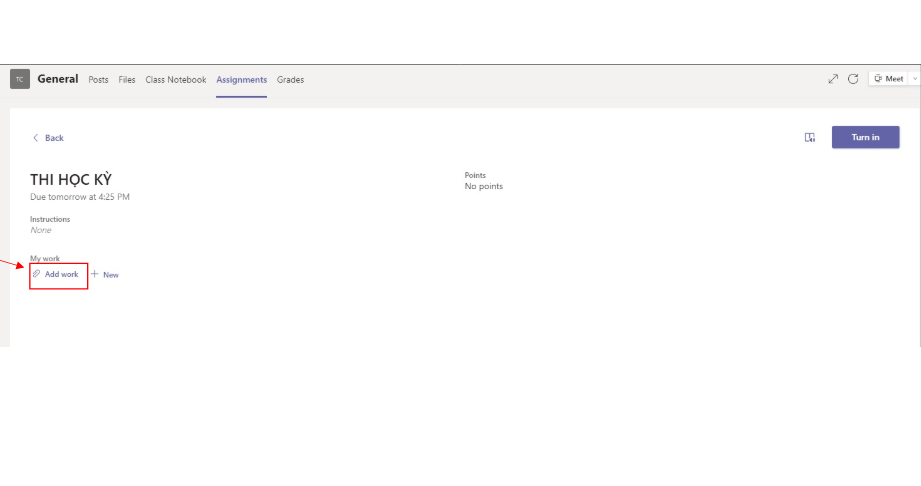The image size is (921, 486).
Task: Click the My work label
Action: point(45,258)
